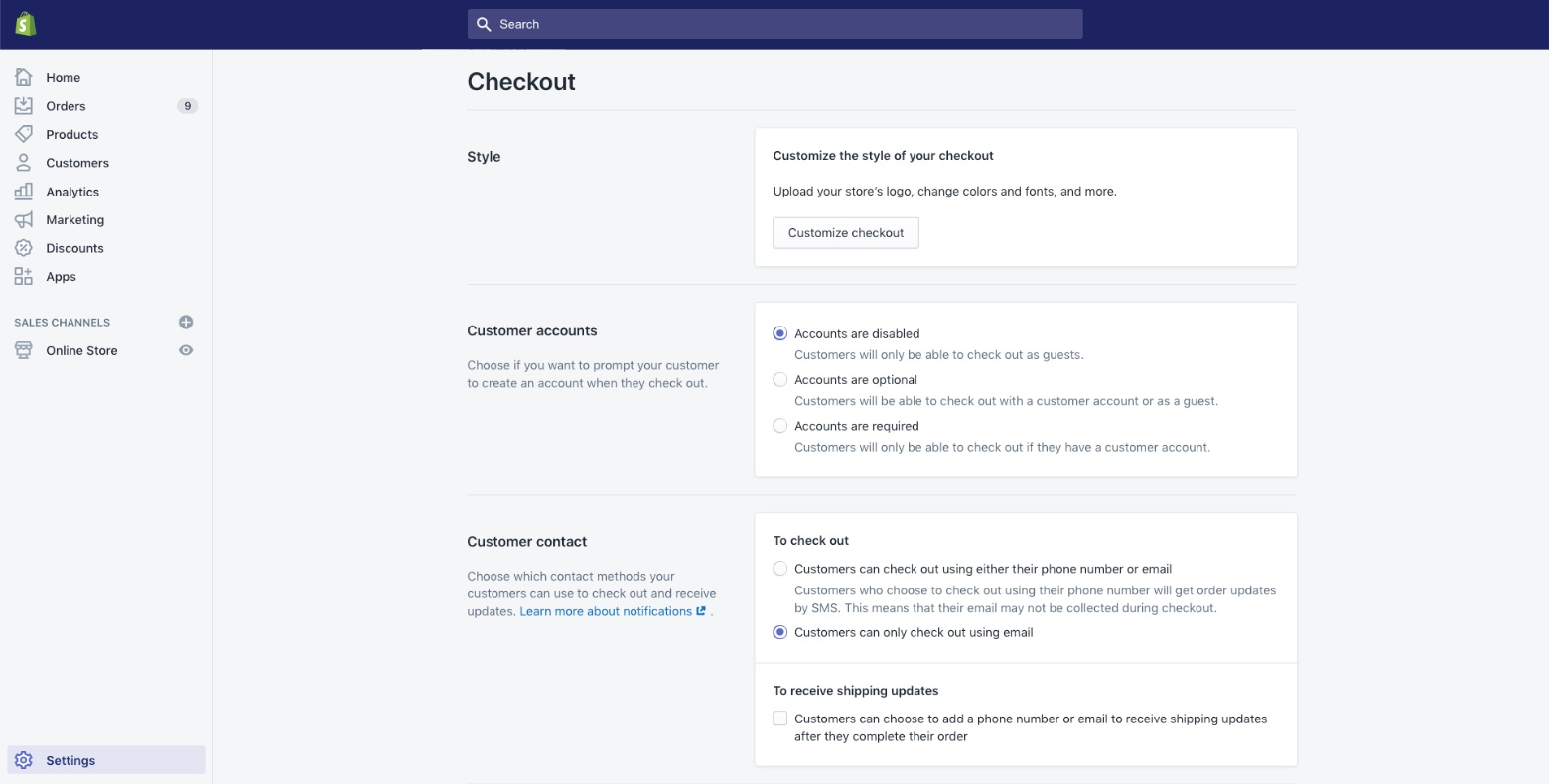Image resolution: width=1549 pixels, height=784 pixels.
Task: Enable shipping updates contact checkbox
Action: (780, 719)
